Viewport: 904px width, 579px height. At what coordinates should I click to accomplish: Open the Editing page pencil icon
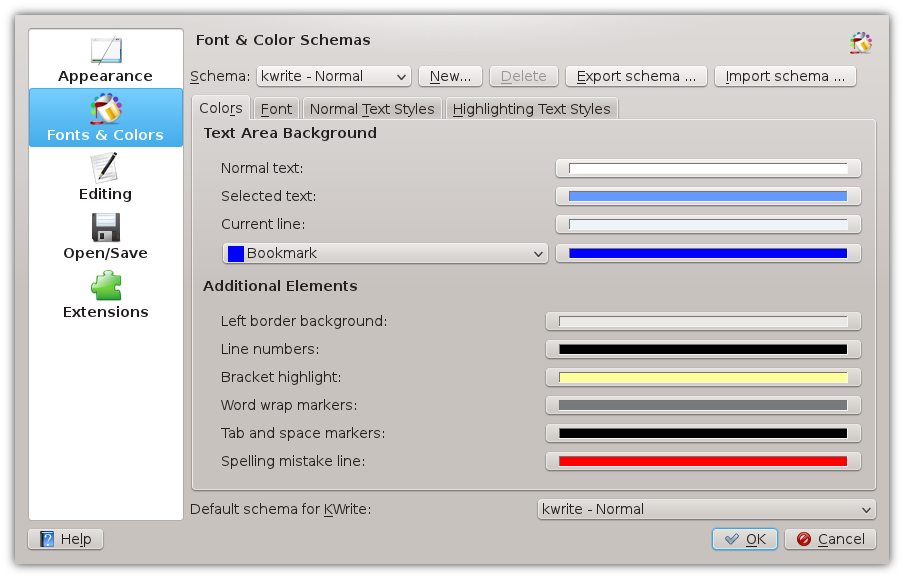[105, 168]
